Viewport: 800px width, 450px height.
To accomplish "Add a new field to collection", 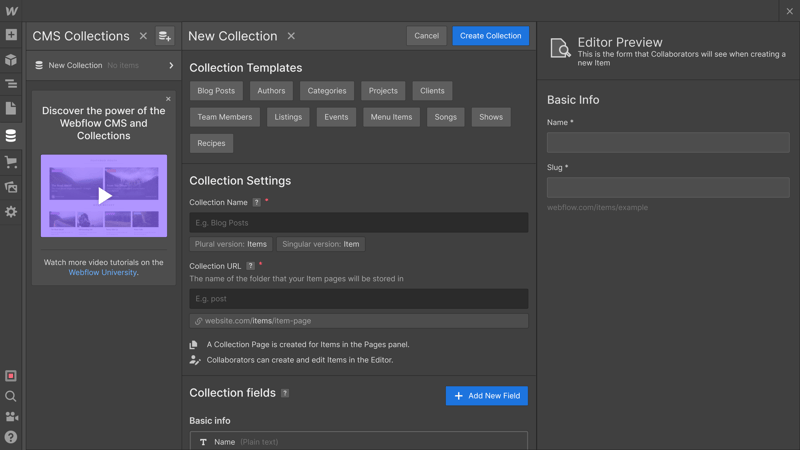I will pos(486,396).
